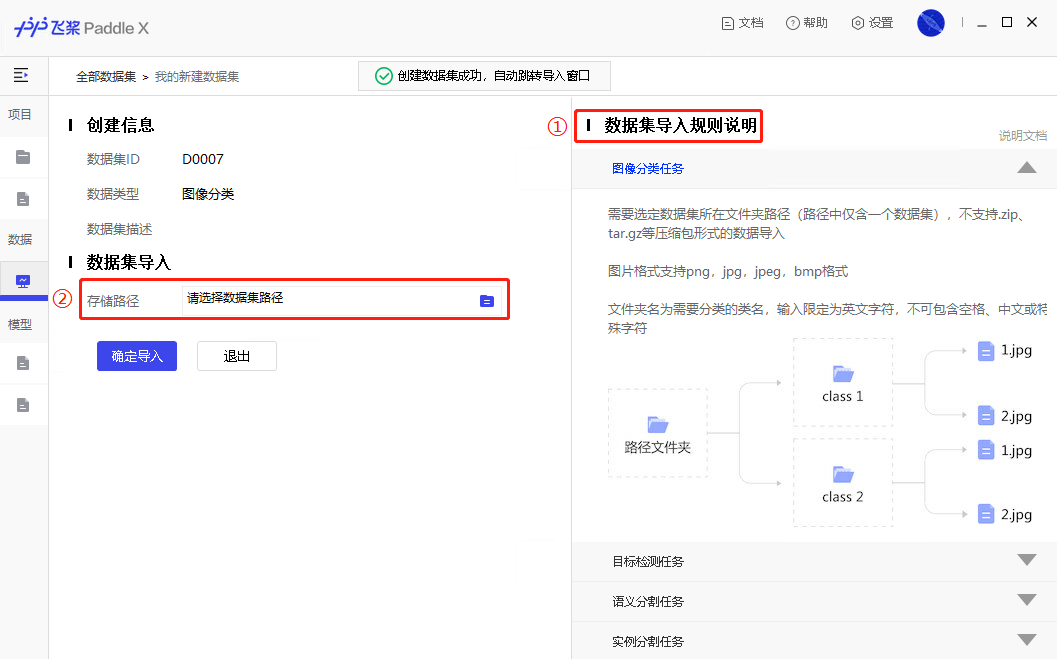Open the user avatar profile

[x=930, y=23]
